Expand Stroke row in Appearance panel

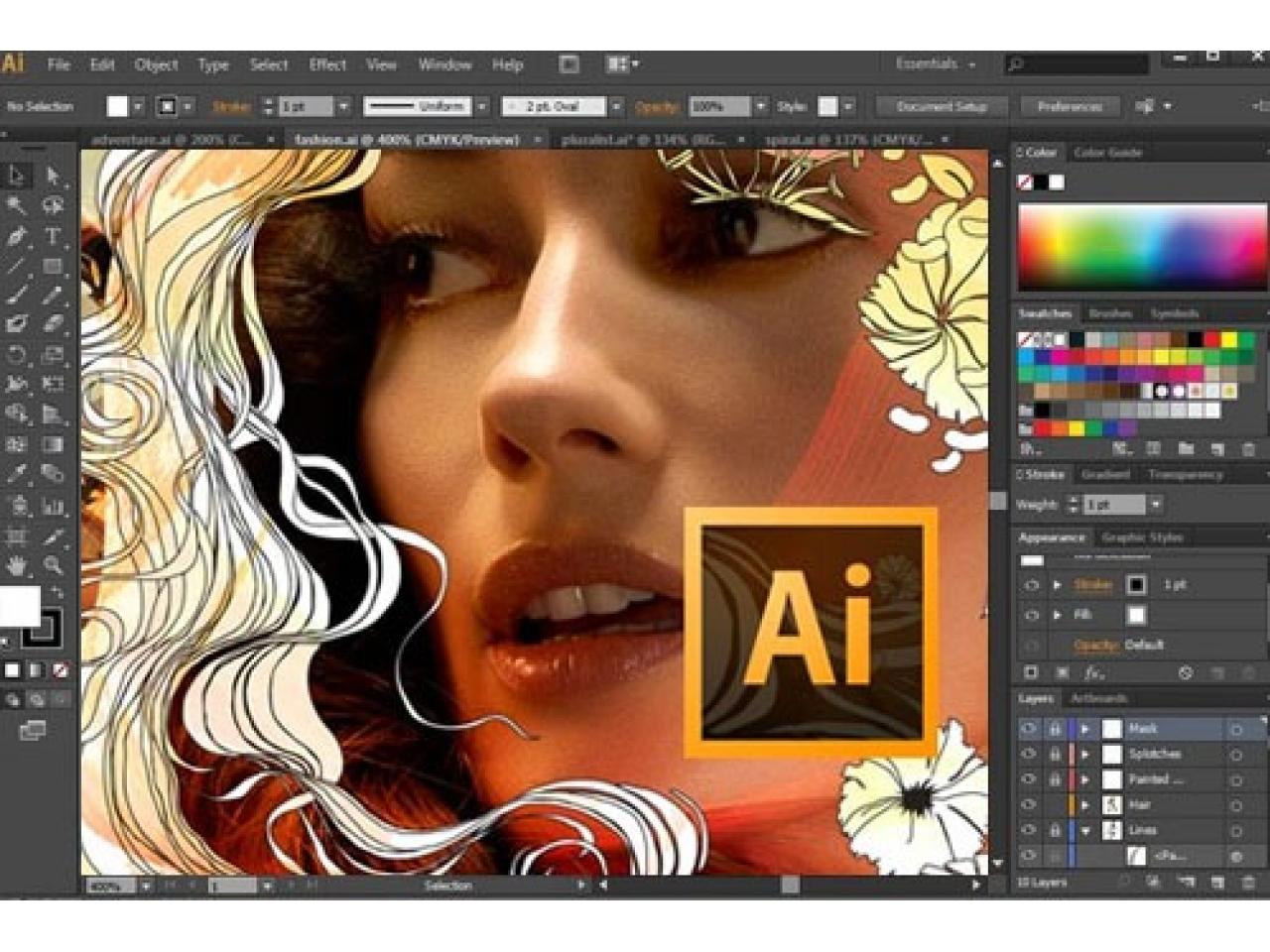coord(1057,585)
